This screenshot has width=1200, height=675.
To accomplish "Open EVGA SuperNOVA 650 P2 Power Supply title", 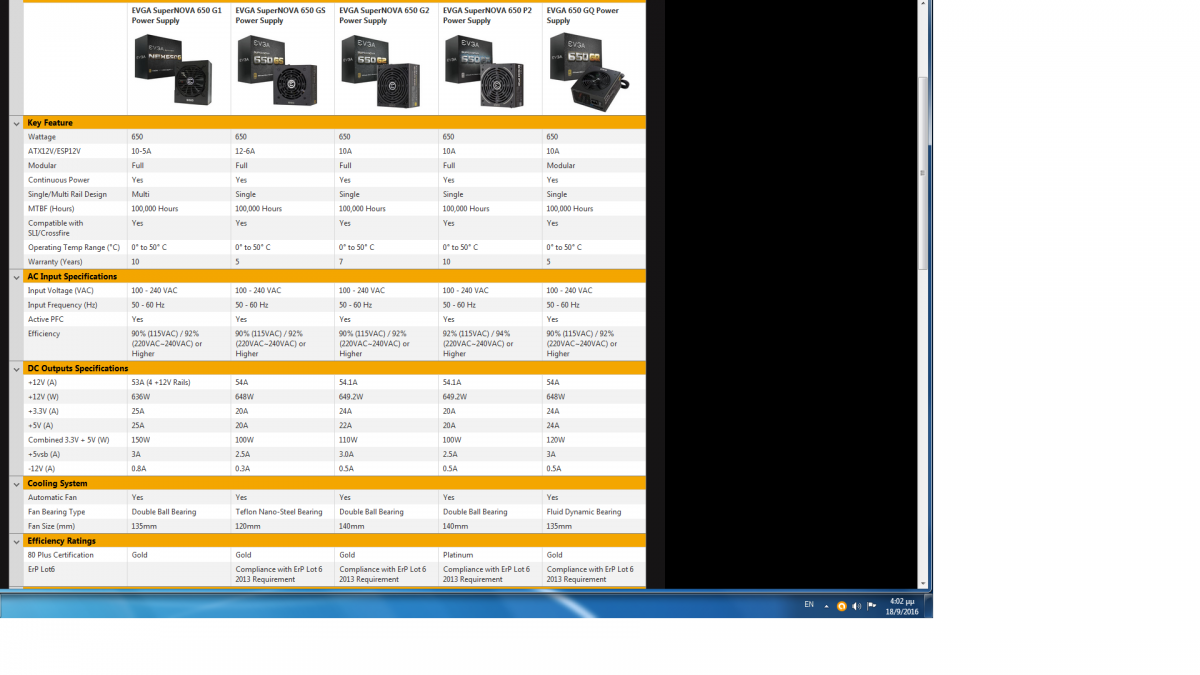I will [x=488, y=15].
